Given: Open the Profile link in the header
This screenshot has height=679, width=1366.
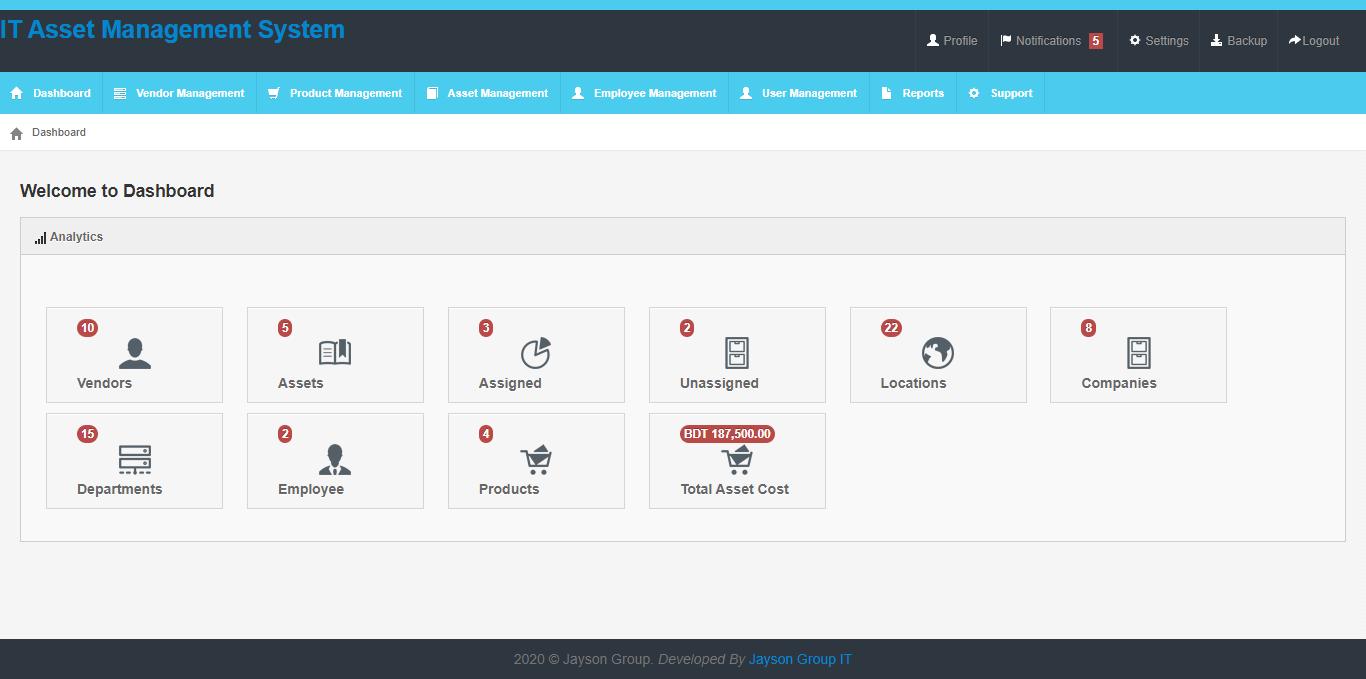Looking at the screenshot, I should coord(961,41).
